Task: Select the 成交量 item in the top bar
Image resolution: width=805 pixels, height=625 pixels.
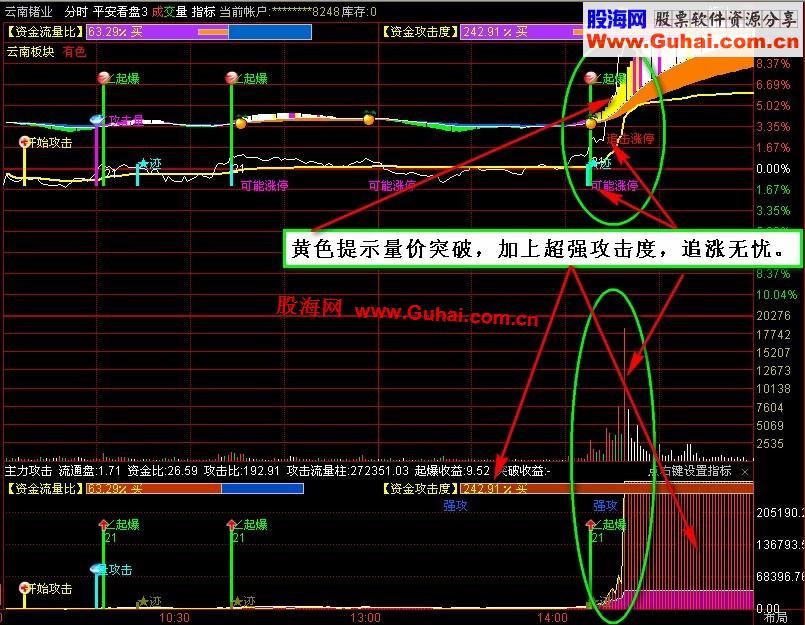Action: [x=169, y=11]
